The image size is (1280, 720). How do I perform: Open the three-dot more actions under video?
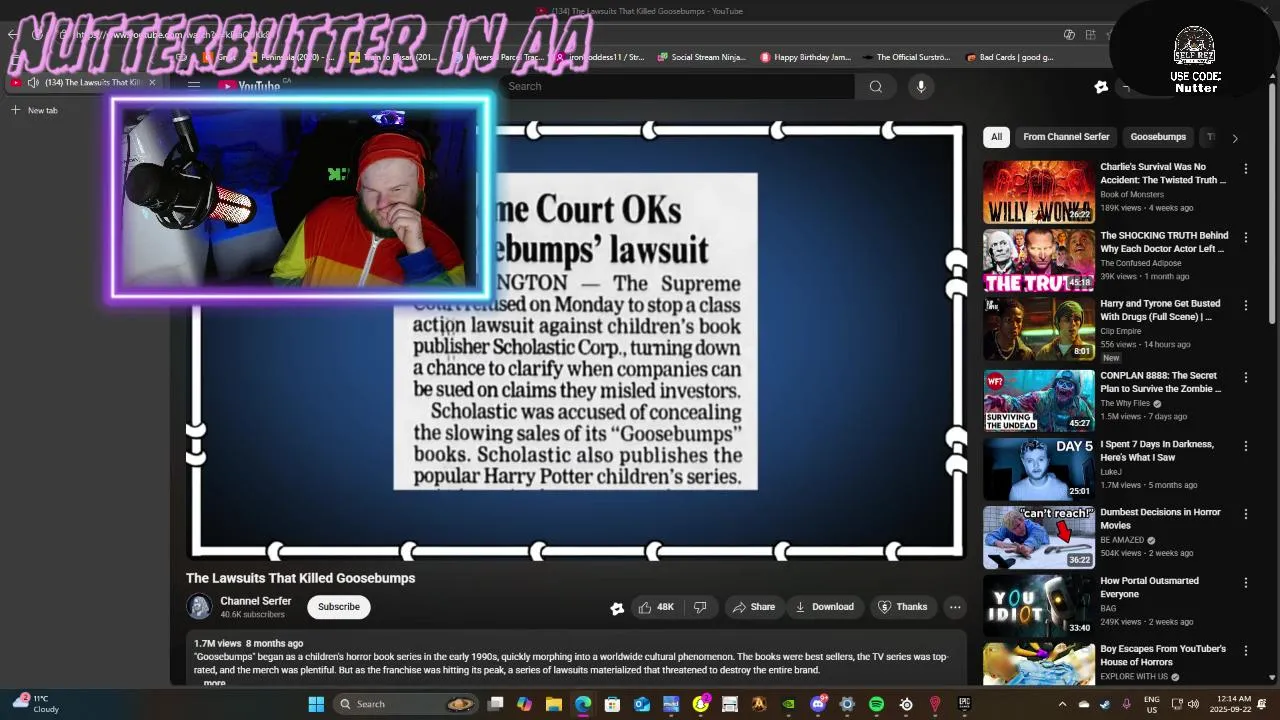955,607
